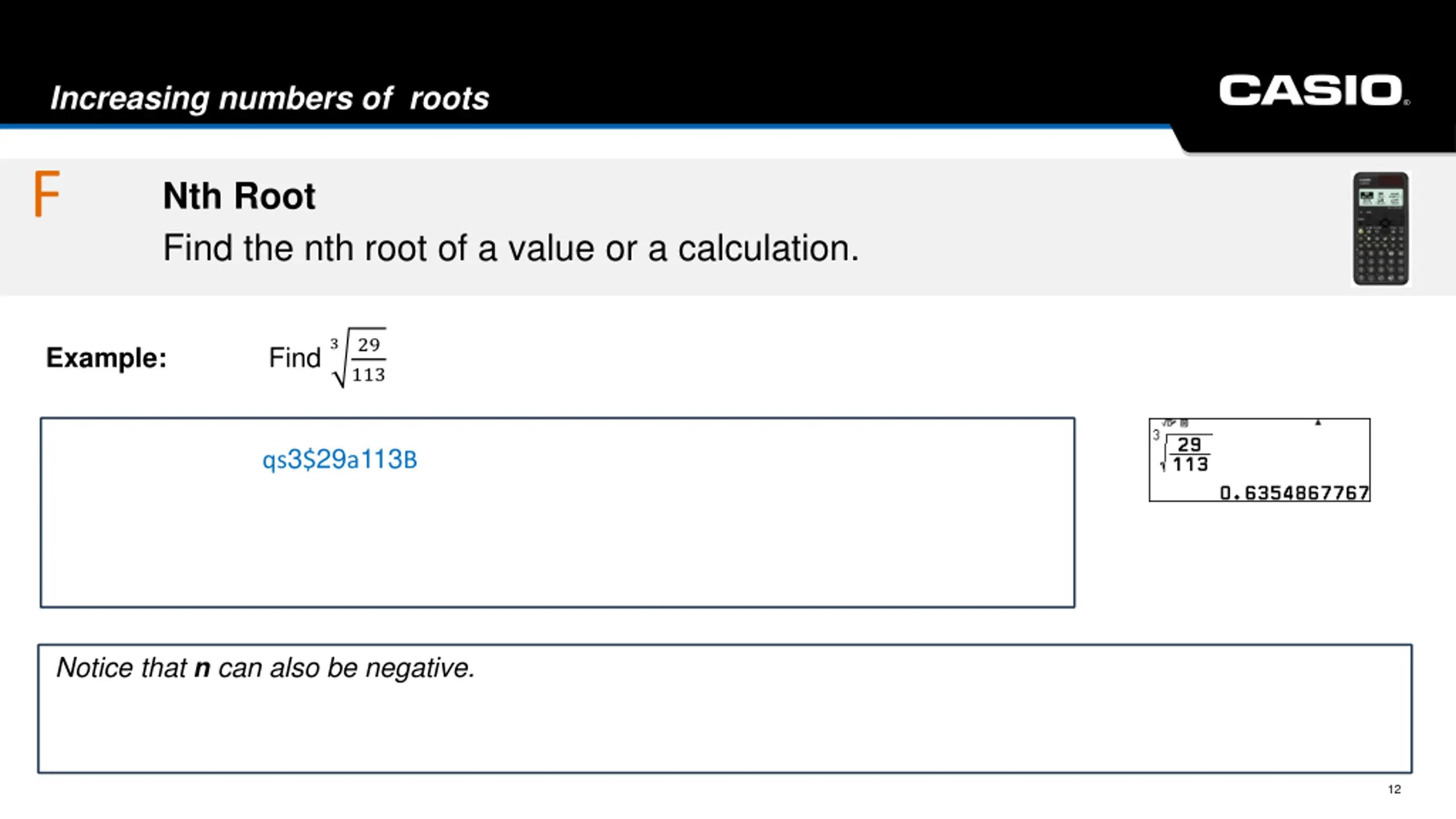Image resolution: width=1456 pixels, height=819 pixels.
Task: Click the calculator screen result 0.6354867767
Action: coord(1294,493)
